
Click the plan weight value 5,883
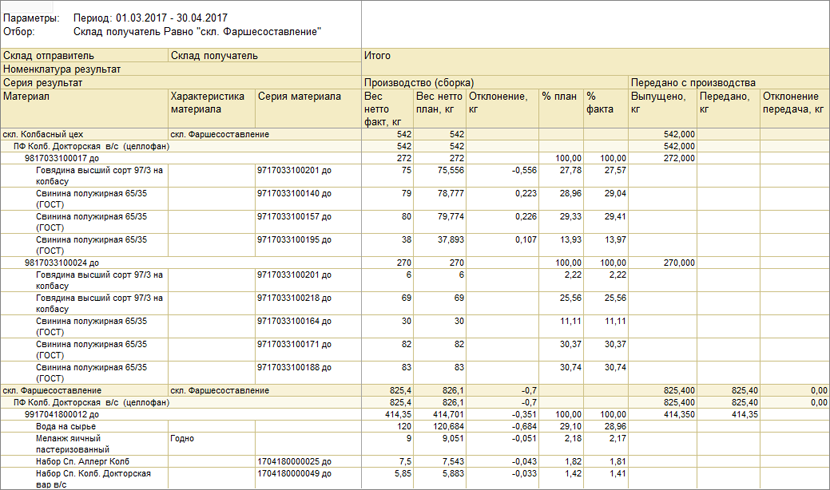pos(453,474)
